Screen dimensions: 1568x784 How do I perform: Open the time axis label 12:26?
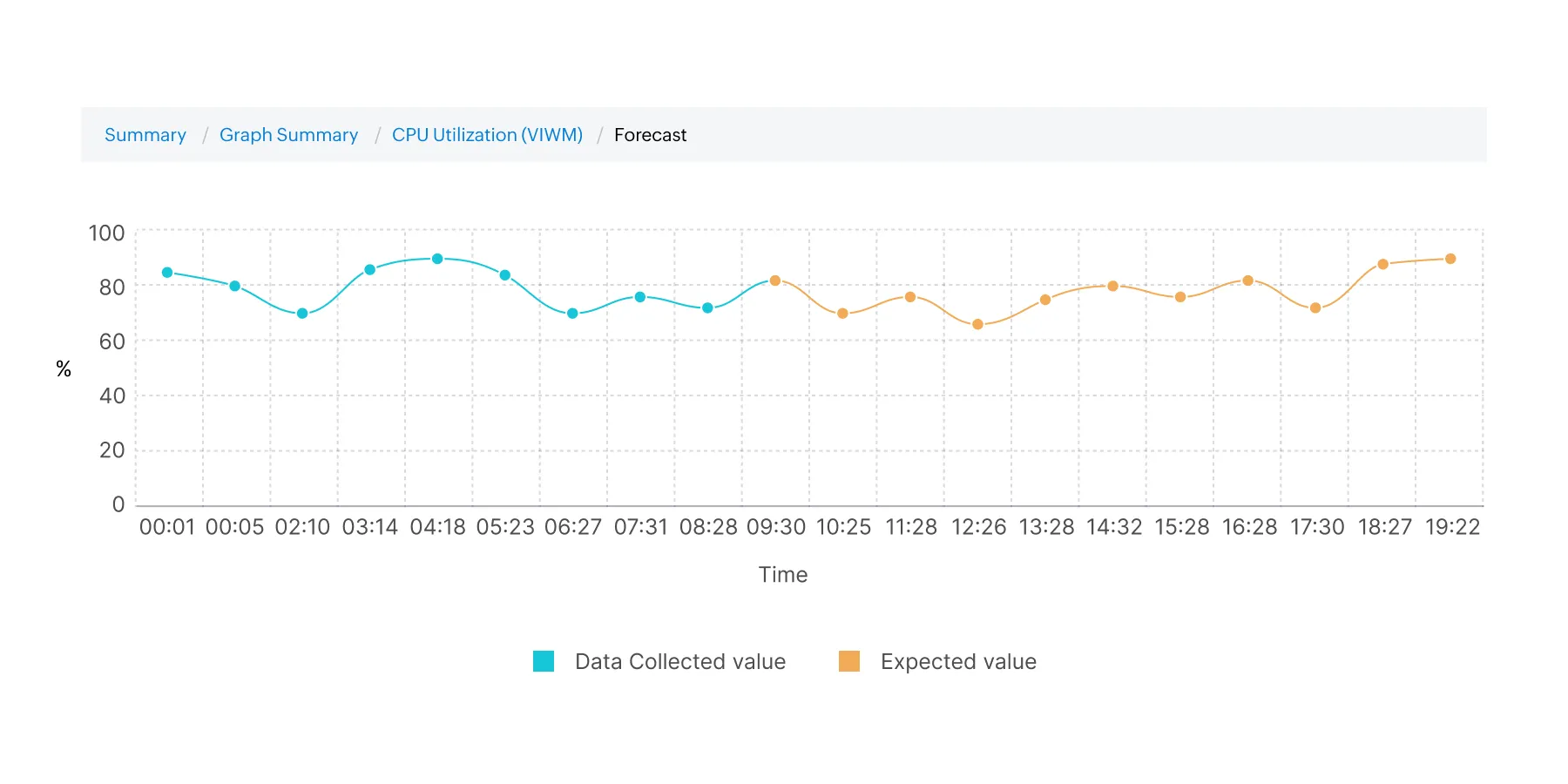pos(979,527)
